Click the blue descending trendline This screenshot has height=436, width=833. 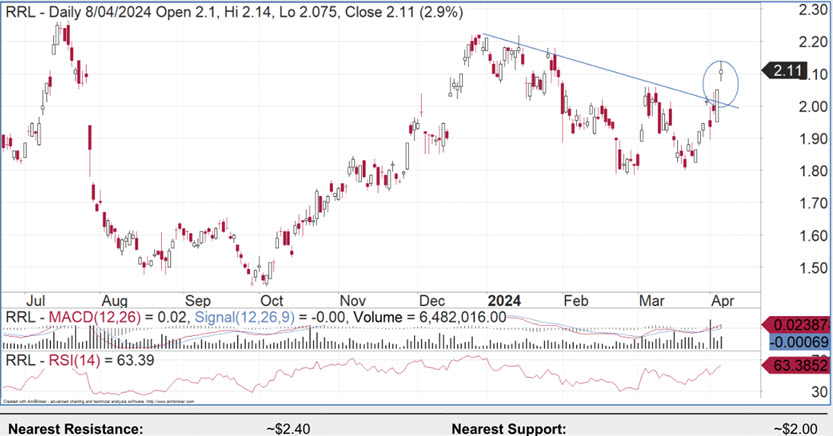point(600,67)
